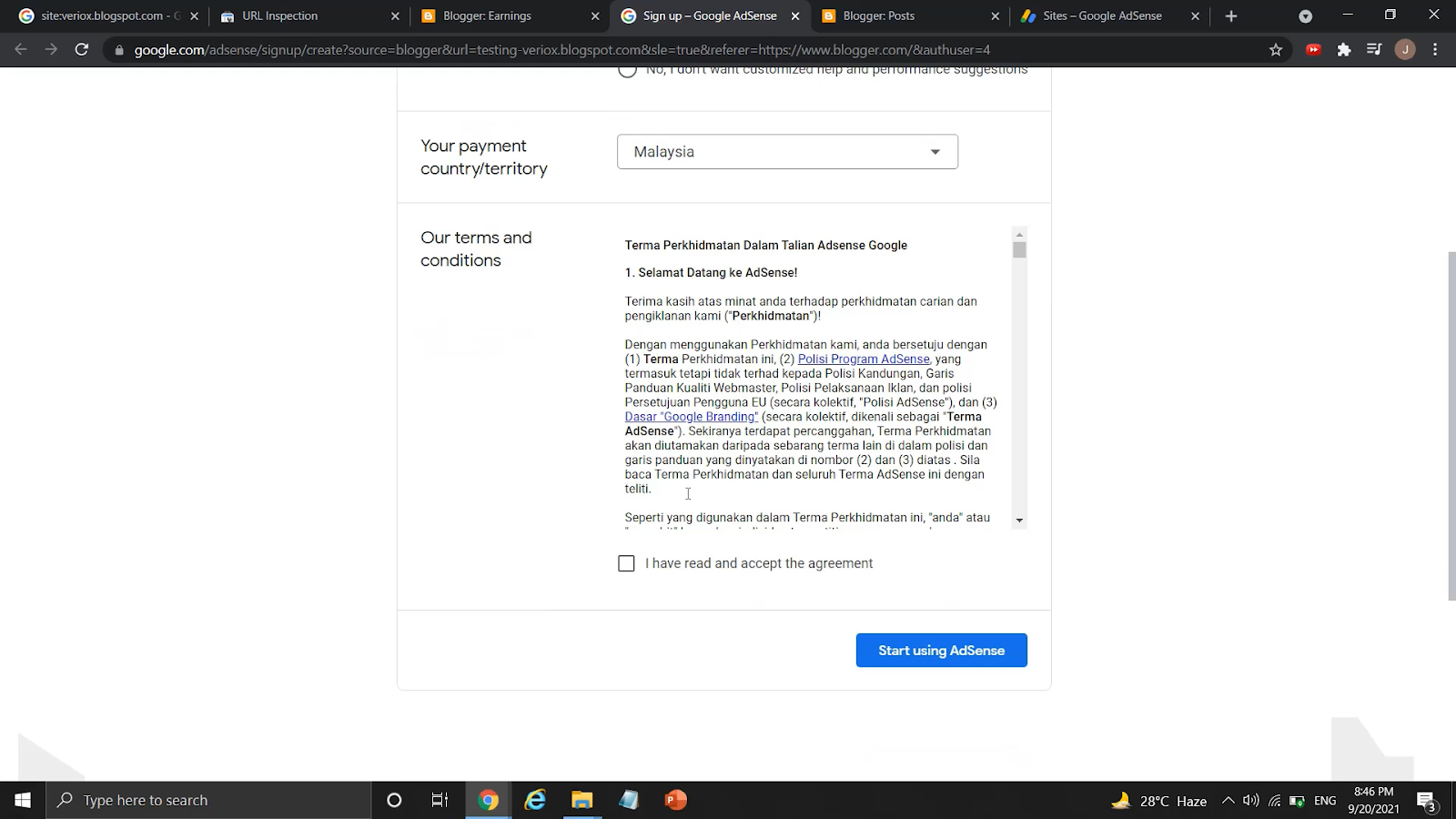Open the media control playlist icon

pyautogui.click(x=1374, y=50)
